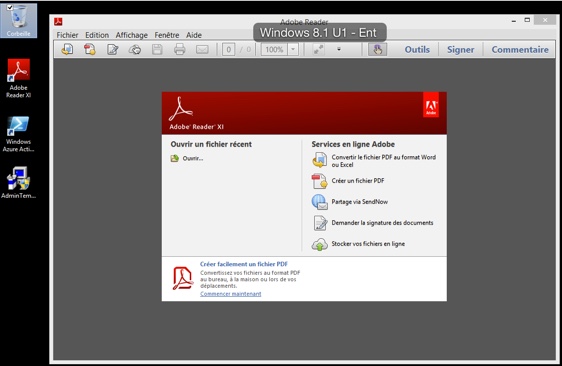Click the green open-folder icon beside Ouvrir...
This screenshot has width=562, height=366.
point(175,158)
